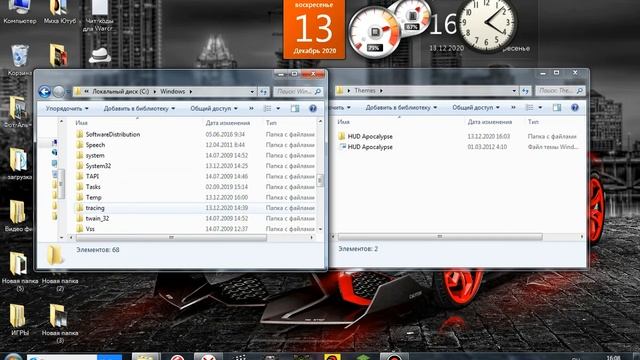The height and width of the screenshot is (360, 640).
Task: Select the System32 folder
Action: tap(98, 166)
